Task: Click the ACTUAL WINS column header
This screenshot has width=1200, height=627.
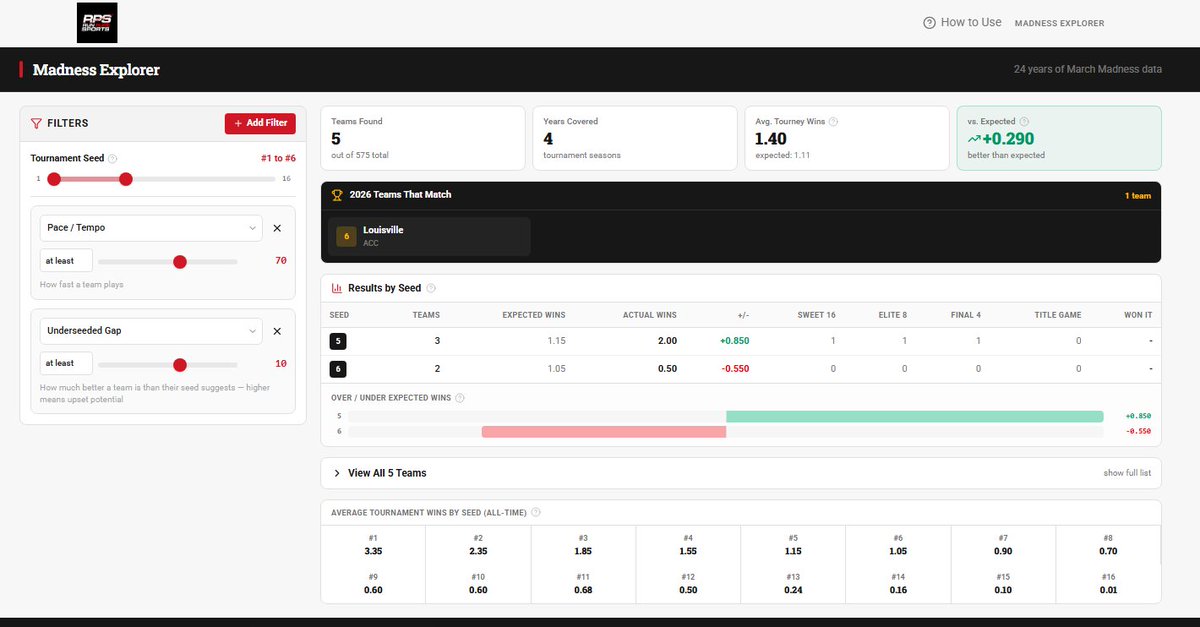Action: 649,315
